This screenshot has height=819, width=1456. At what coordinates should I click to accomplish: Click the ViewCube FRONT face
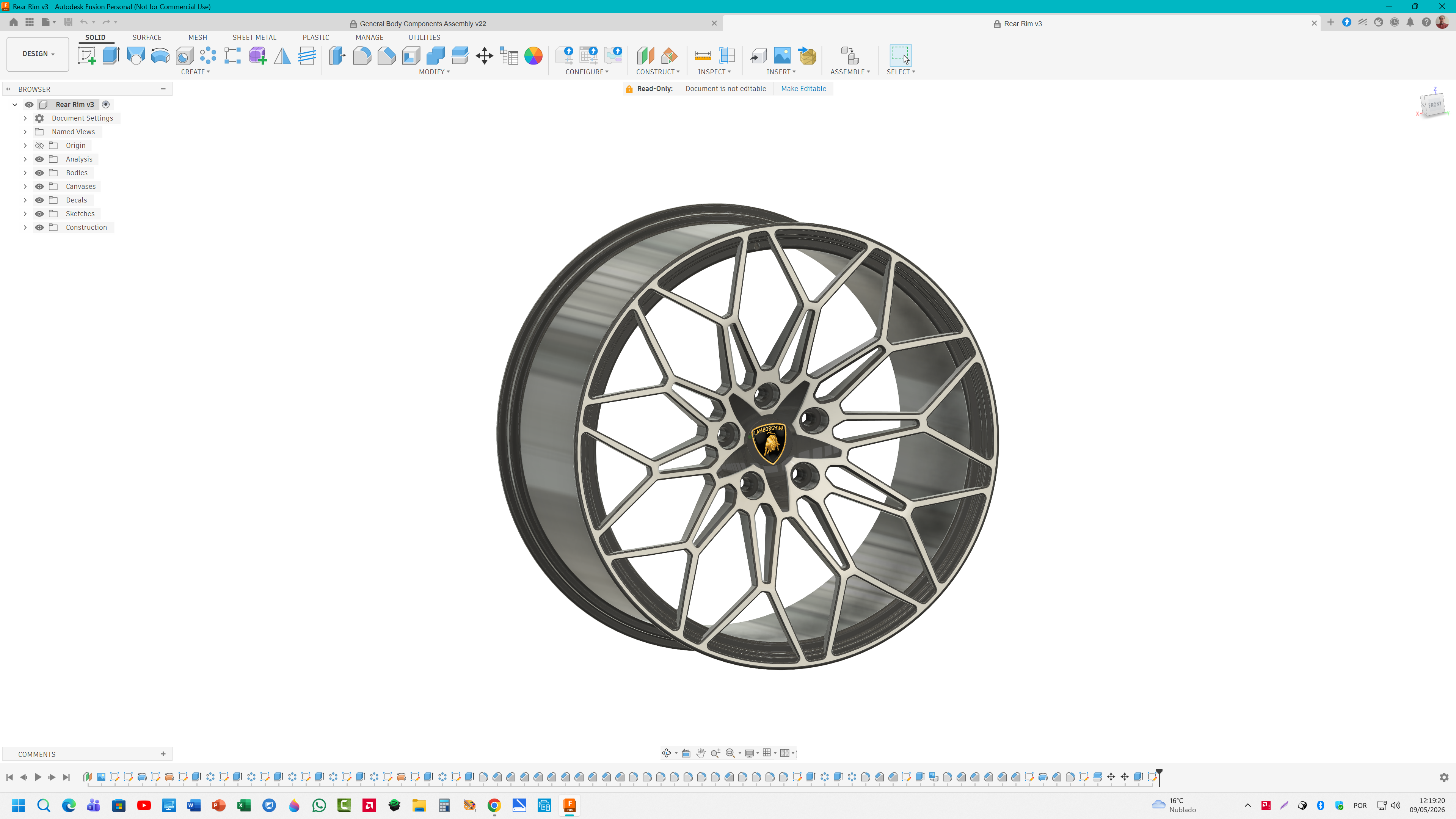click(x=1434, y=105)
